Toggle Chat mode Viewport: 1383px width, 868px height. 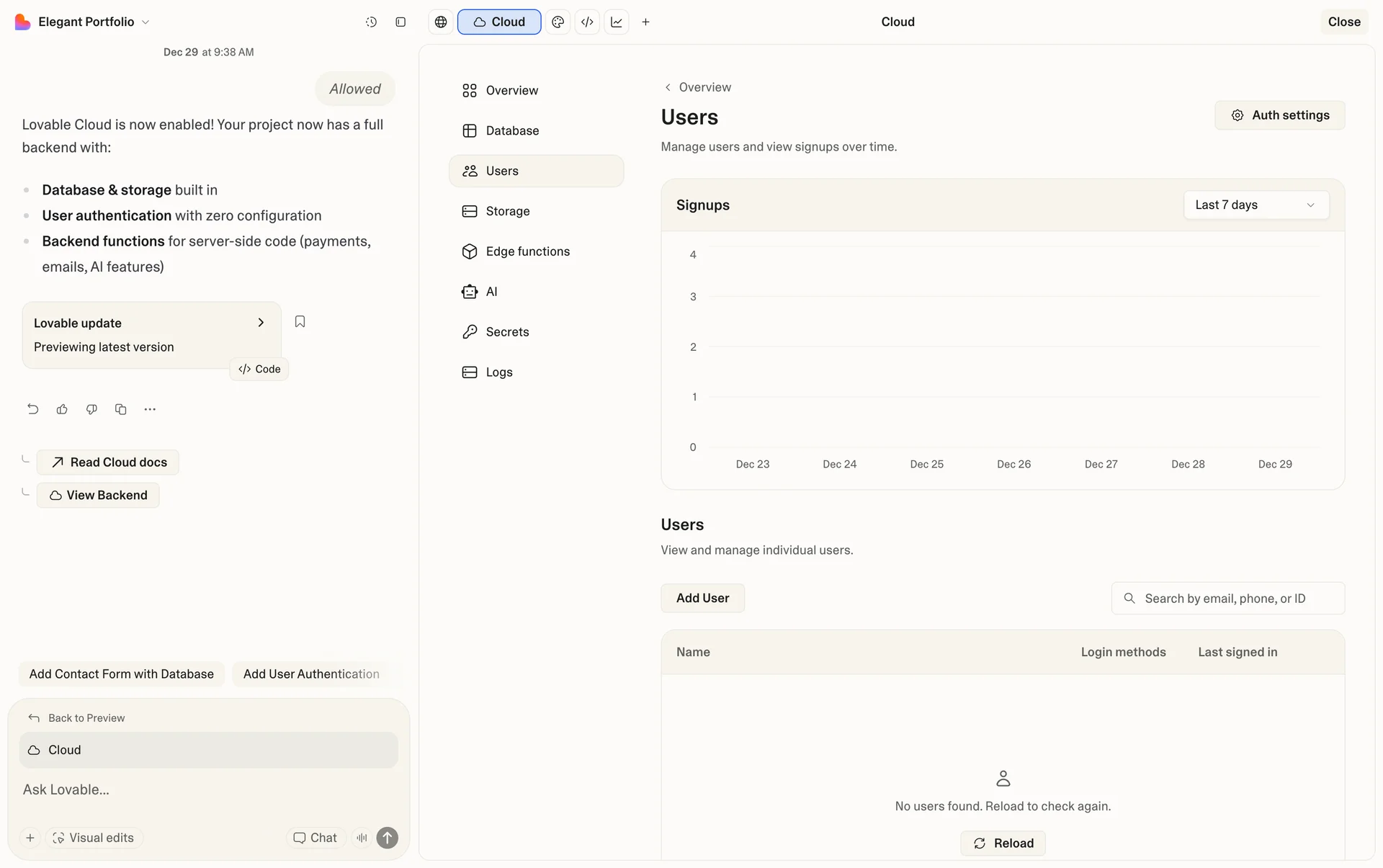[315, 838]
